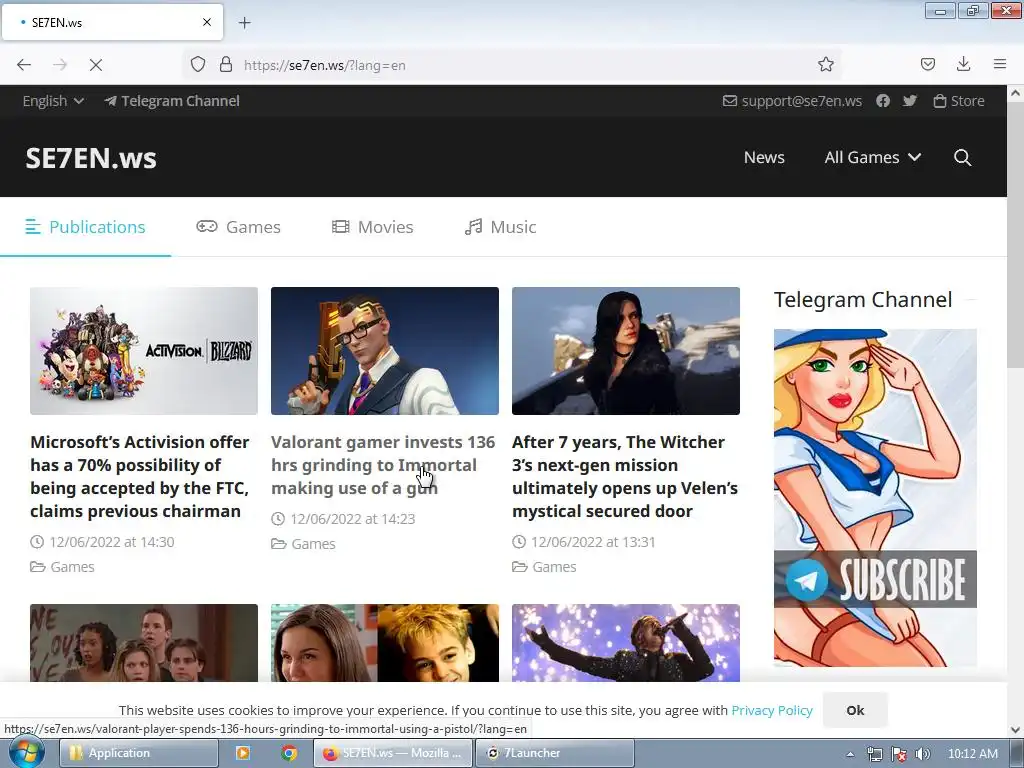Click the Telegram Subscribe banner image
This screenshot has width=1024, height=768.
click(875, 498)
